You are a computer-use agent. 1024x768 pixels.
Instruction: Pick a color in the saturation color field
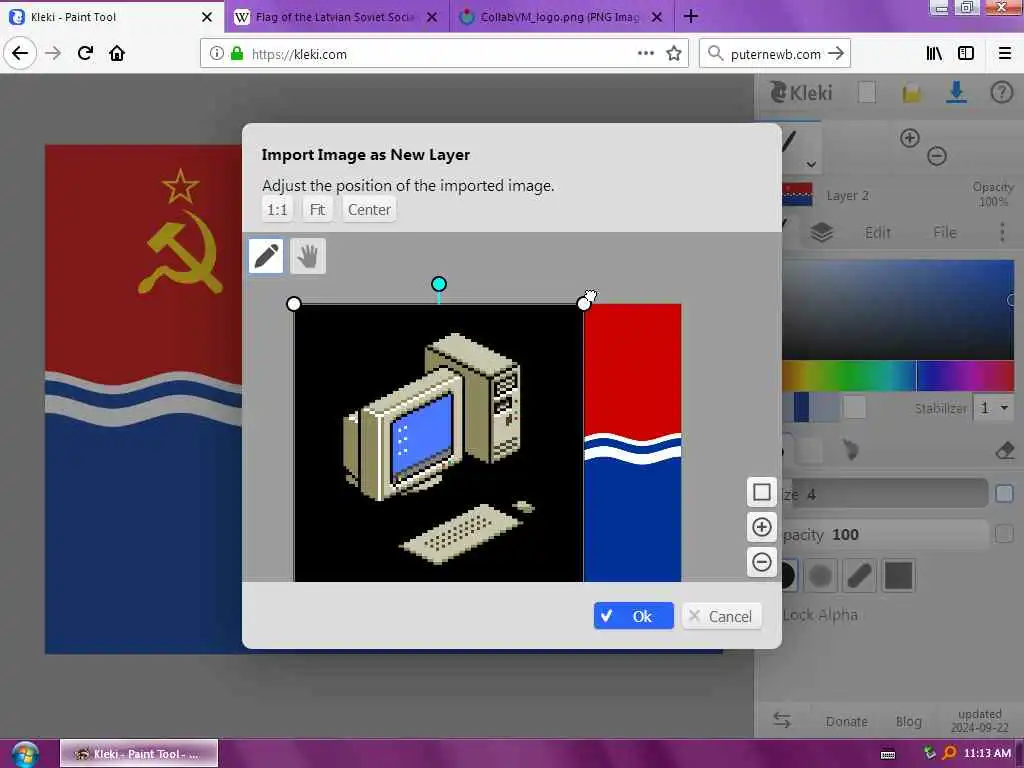pos(898,310)
